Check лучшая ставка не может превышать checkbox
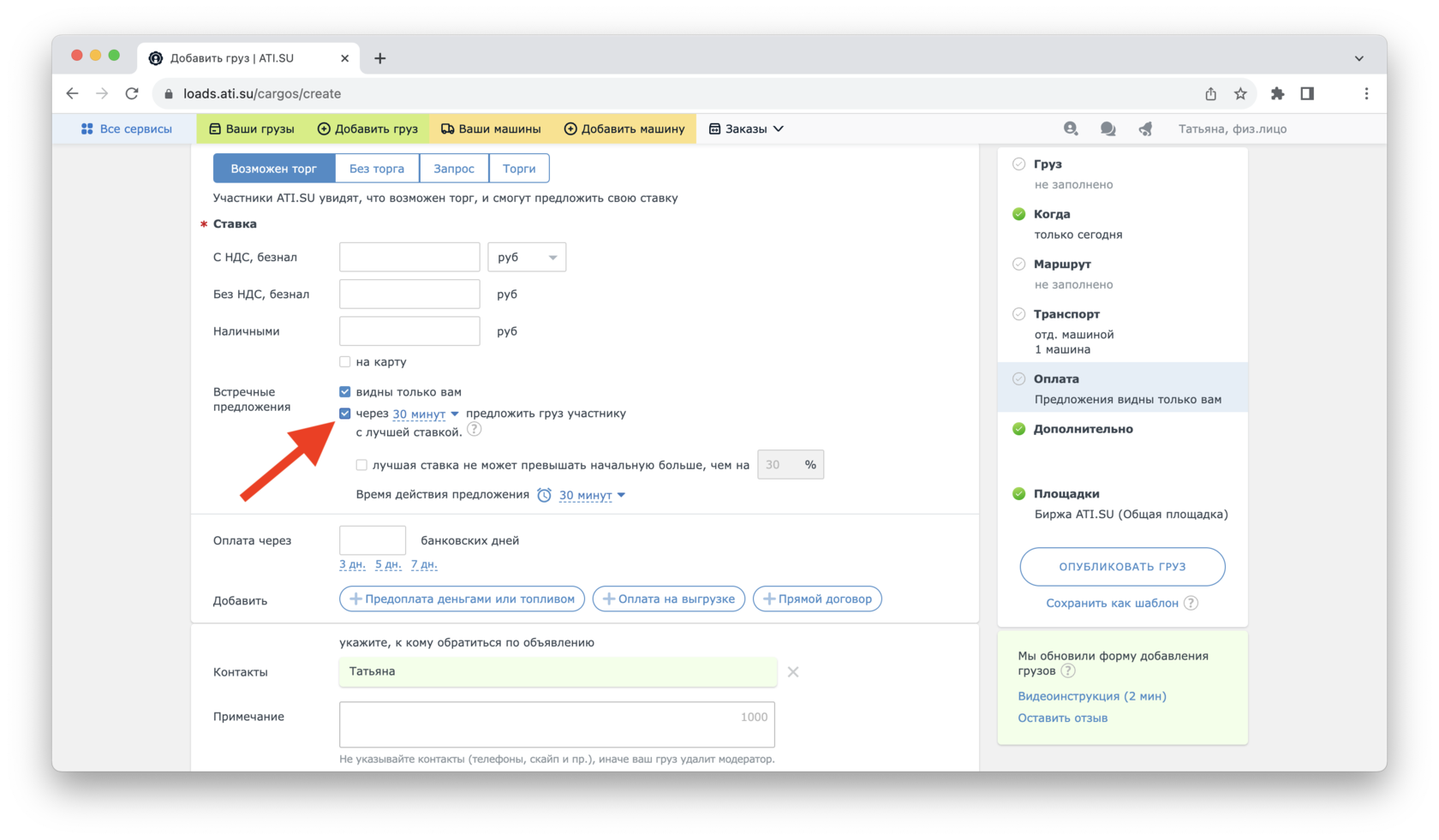This screenshot has width=1439, height=840. 361,465
